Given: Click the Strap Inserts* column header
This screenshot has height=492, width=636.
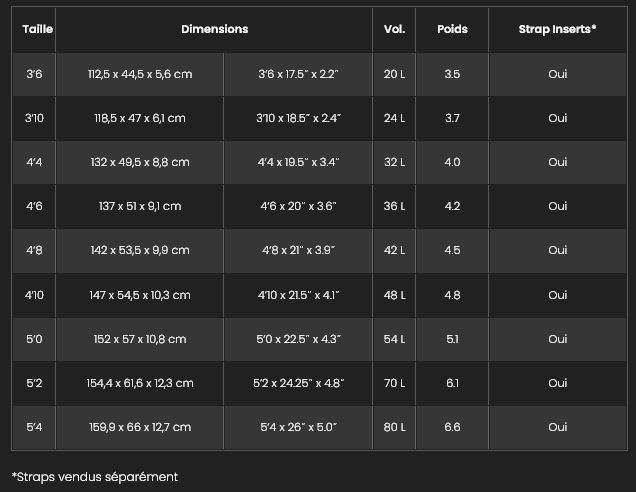Looking at the screenshot, I should (557, 30).
